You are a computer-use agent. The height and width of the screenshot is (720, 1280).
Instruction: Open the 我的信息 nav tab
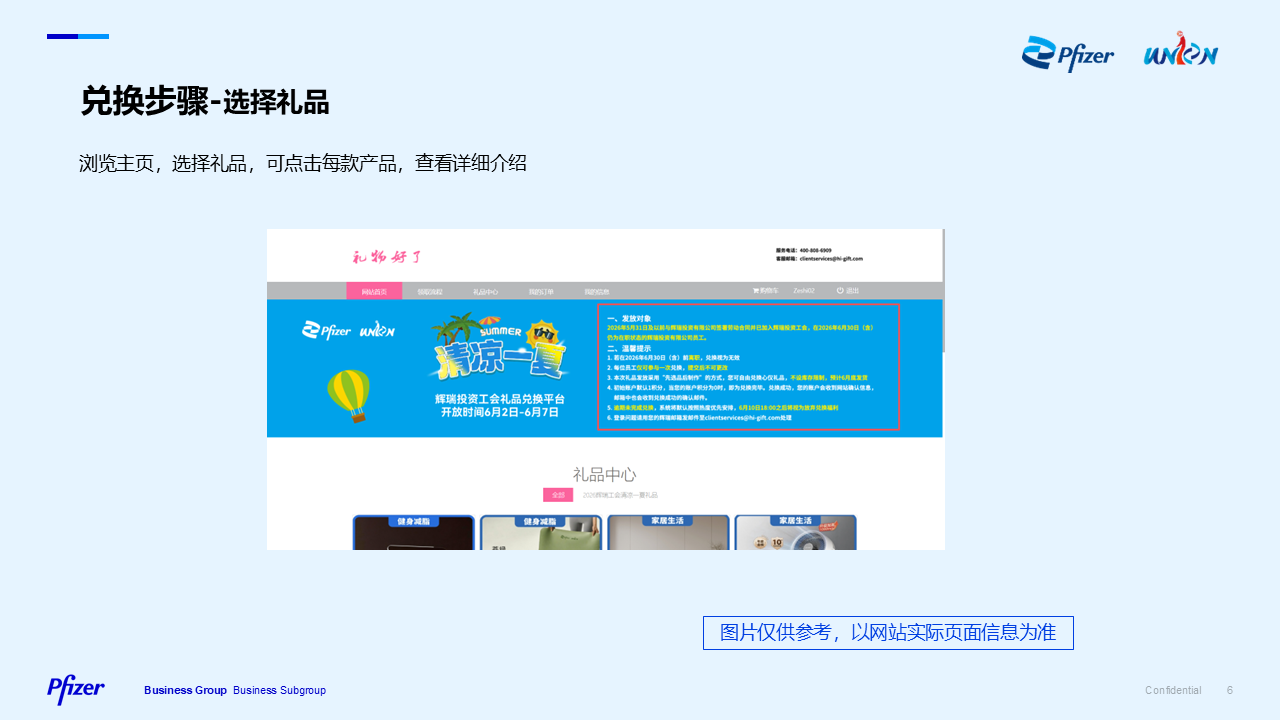tap(597, 291)
